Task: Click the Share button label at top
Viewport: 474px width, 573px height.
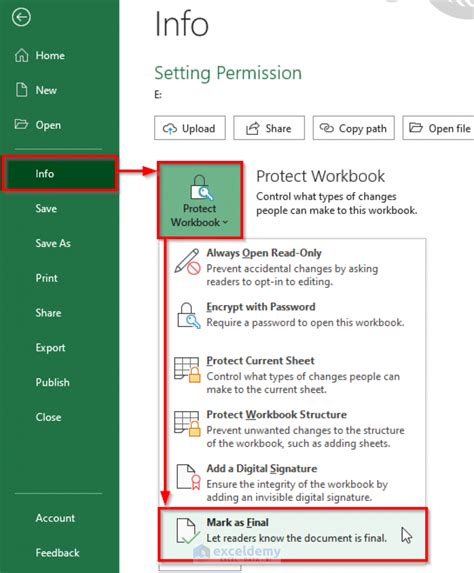Action: (x=278, y=129)
